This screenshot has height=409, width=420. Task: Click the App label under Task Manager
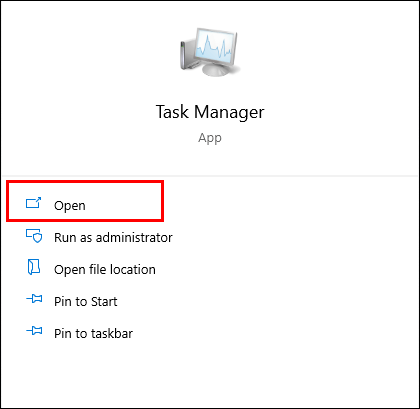210,138
